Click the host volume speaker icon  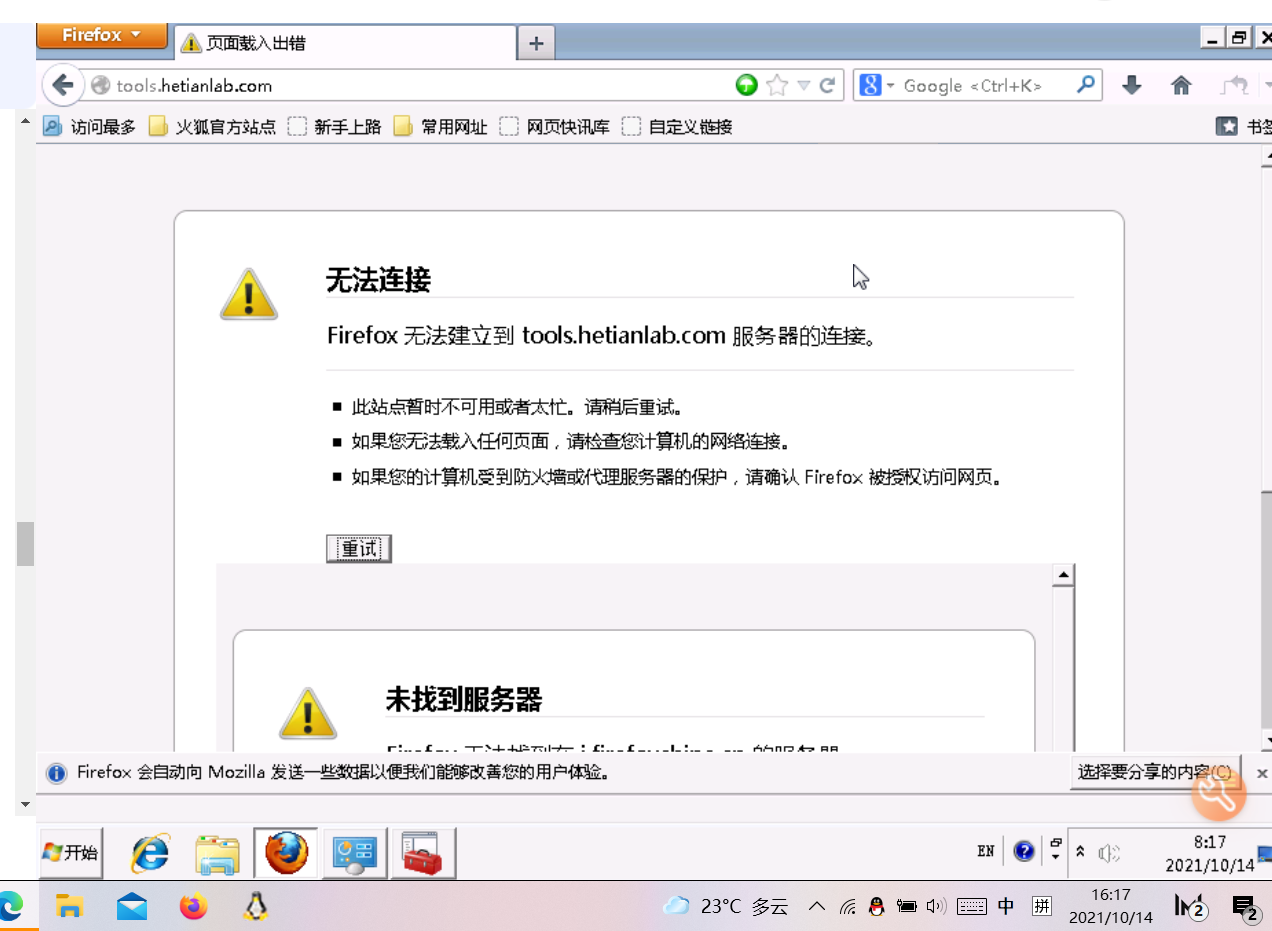[x=936, y=906]
